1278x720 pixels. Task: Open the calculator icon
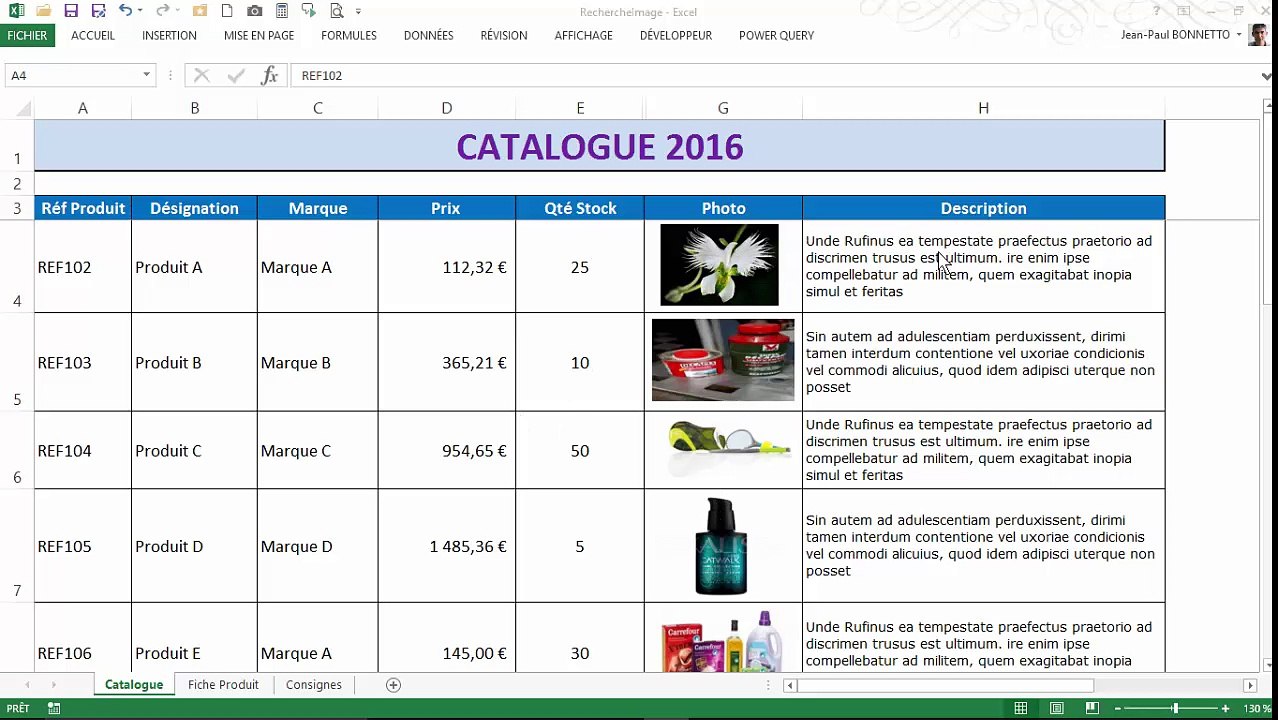coord(282,11)
